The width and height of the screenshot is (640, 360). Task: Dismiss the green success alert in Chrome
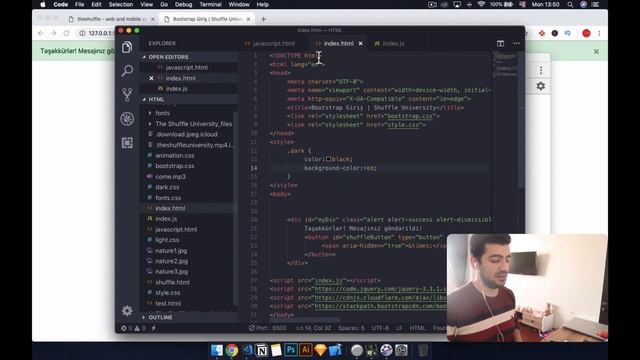[596, 51]
